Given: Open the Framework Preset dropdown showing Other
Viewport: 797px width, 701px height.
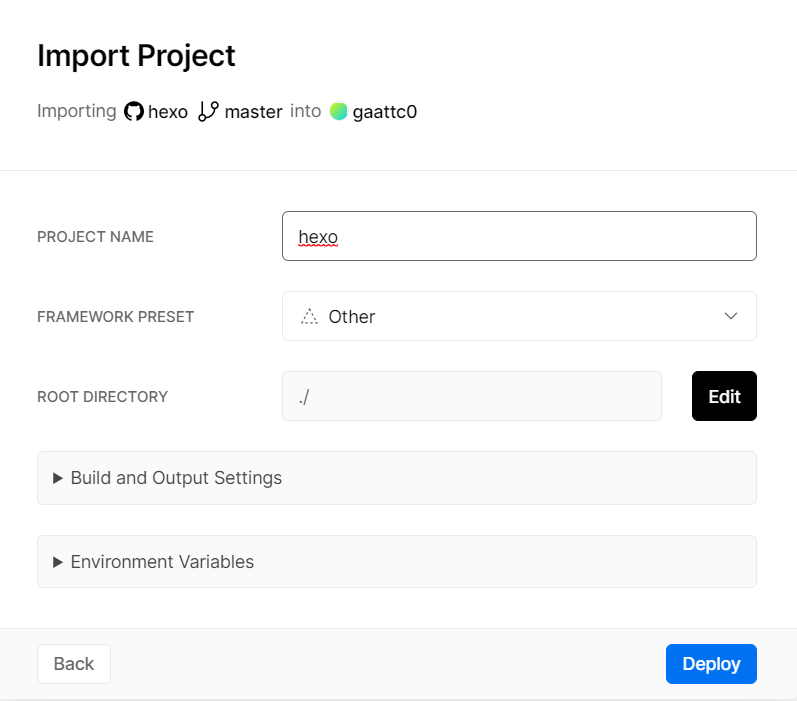Looking at the screenshot, I should point(519,316).
